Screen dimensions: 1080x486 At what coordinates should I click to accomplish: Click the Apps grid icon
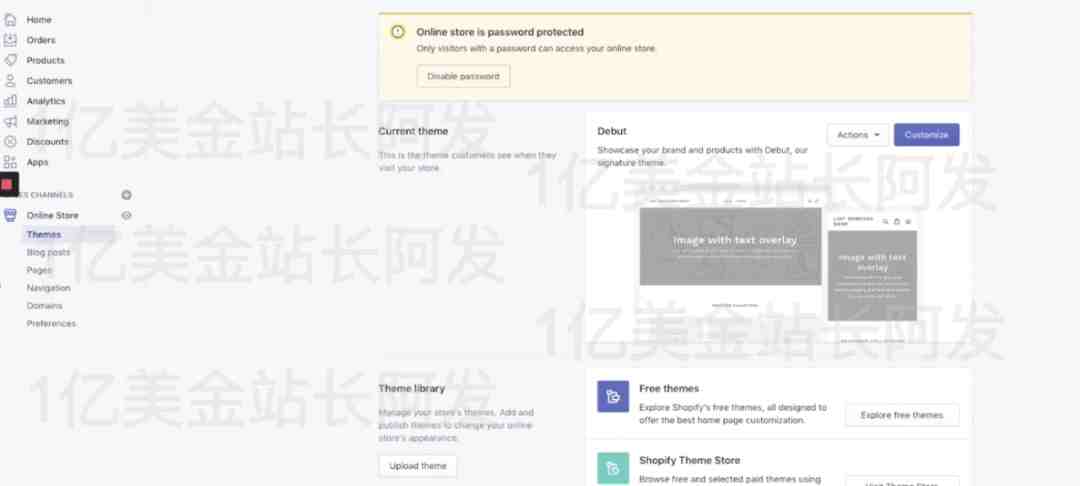click(x=10, y=162)
